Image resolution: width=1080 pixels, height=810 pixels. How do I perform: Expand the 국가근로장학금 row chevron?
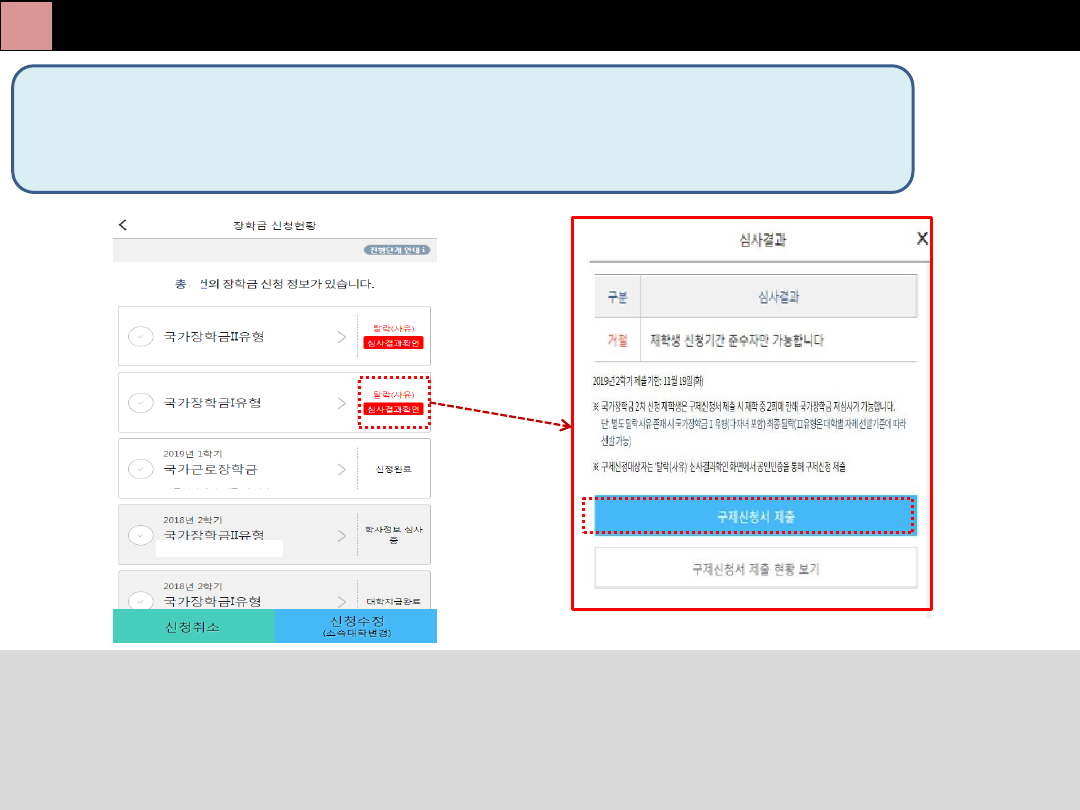point(342,469)
